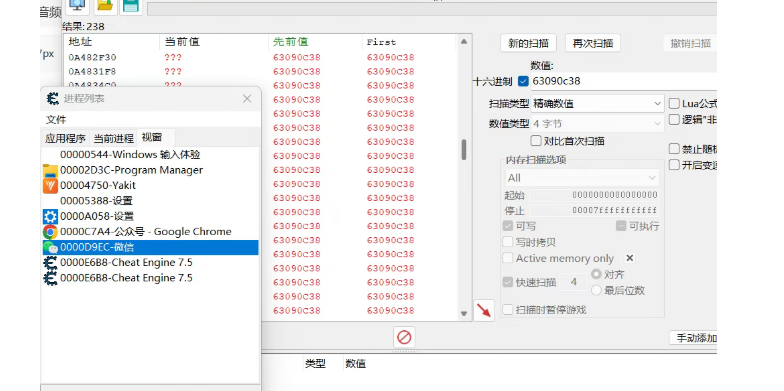Click the 数值 hex input field
Image resolution: width=784 pixels, height=391 pixels.
624,81
